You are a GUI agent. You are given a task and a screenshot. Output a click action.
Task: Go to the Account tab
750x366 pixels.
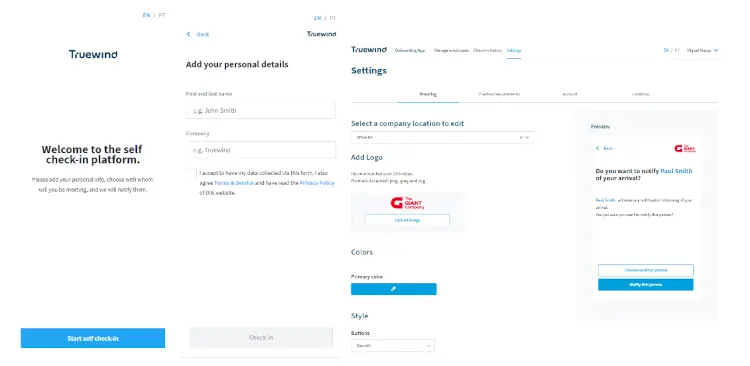[570, 94]
